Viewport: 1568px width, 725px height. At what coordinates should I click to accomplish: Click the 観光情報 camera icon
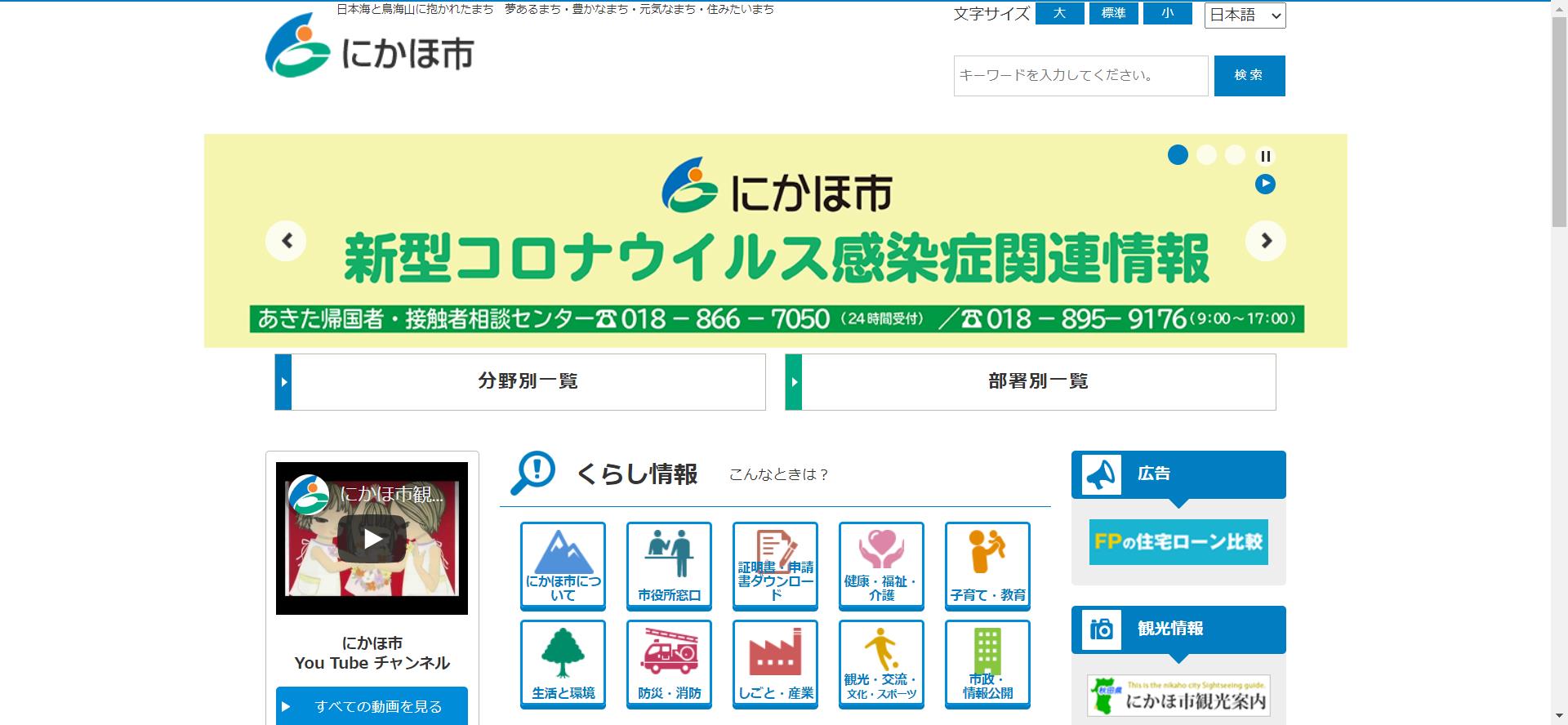pos(1101,629)
